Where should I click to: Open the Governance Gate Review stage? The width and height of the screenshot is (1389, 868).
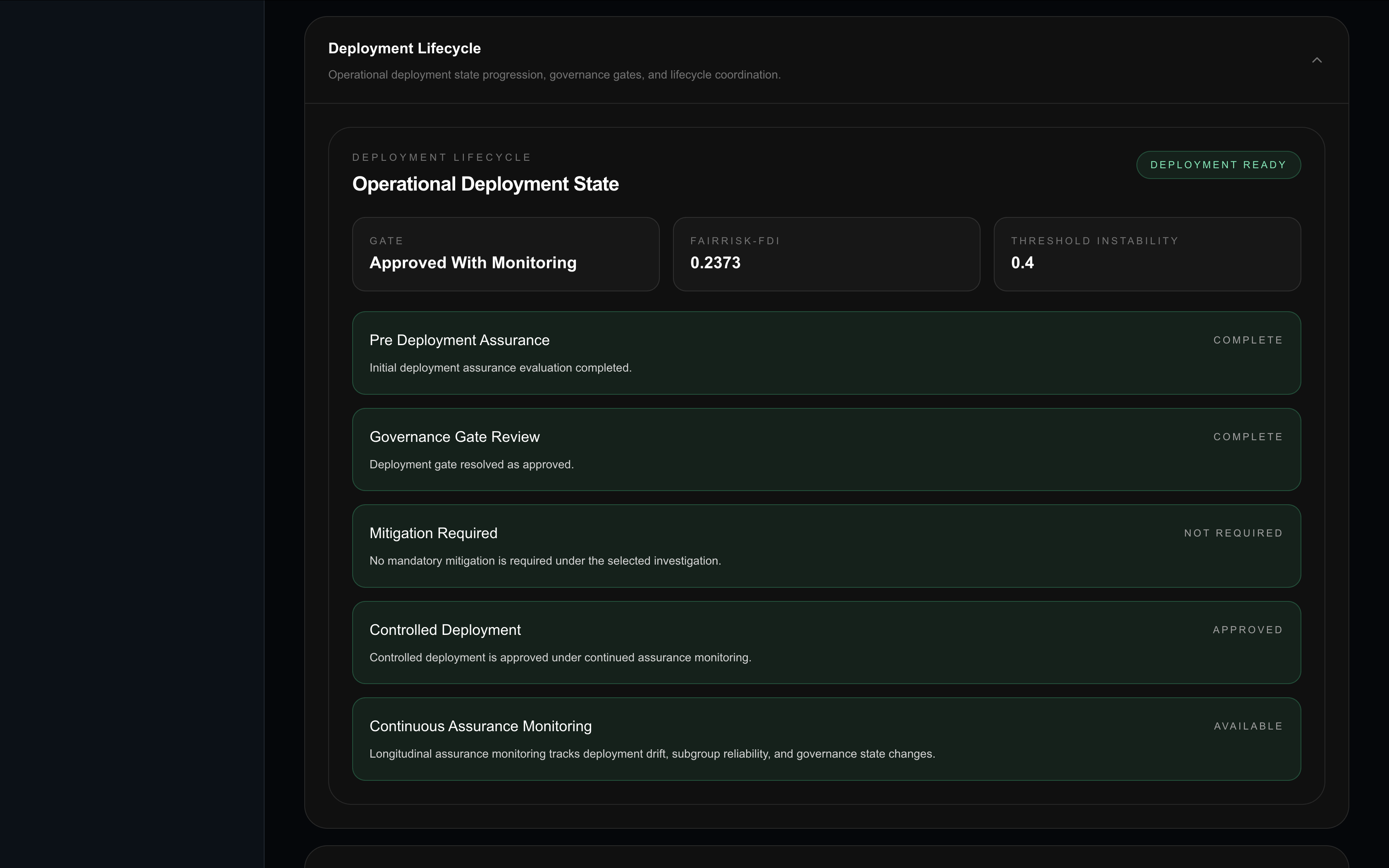tap(826, 450)
